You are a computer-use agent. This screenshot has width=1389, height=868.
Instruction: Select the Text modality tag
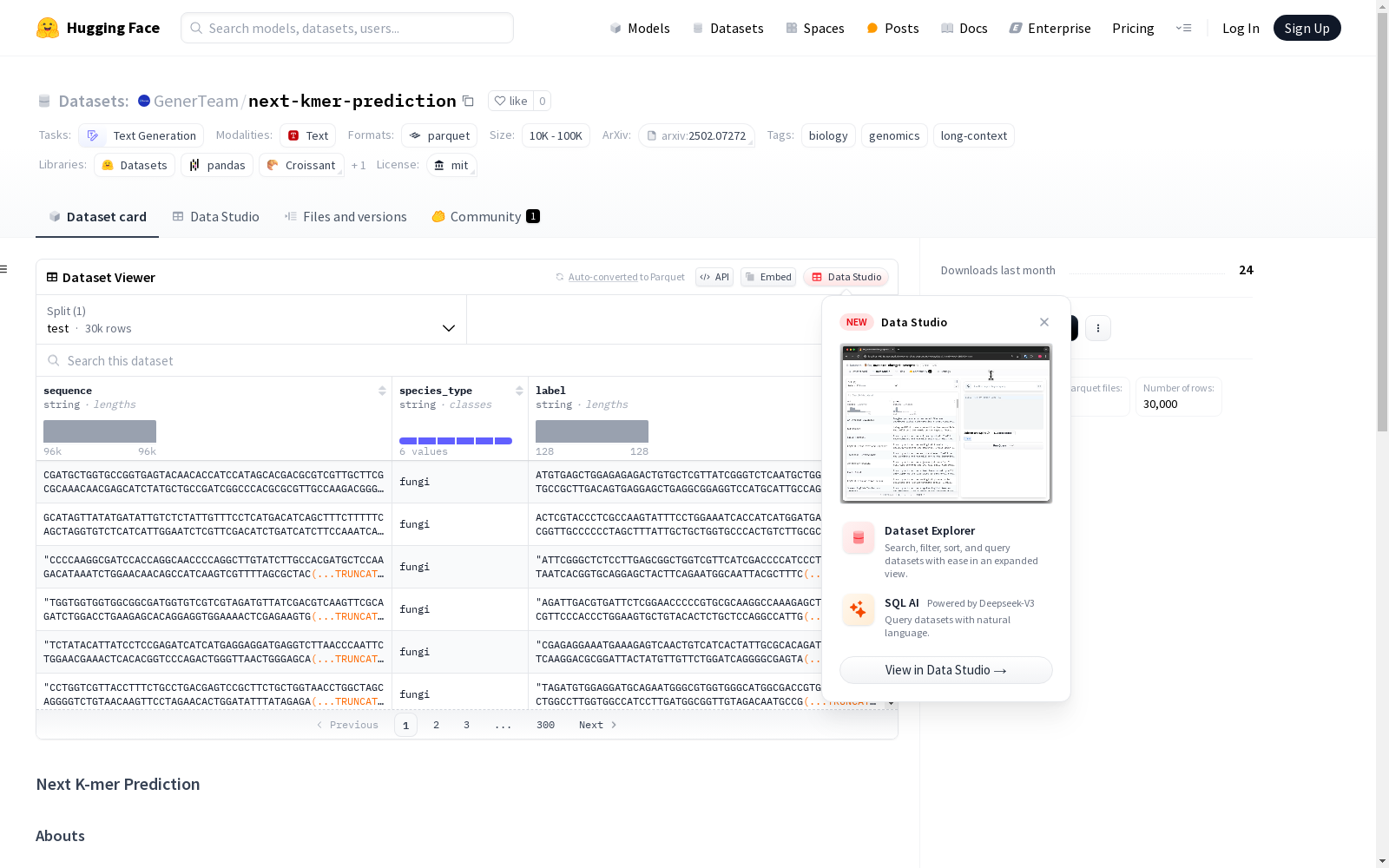coord(308,135)
